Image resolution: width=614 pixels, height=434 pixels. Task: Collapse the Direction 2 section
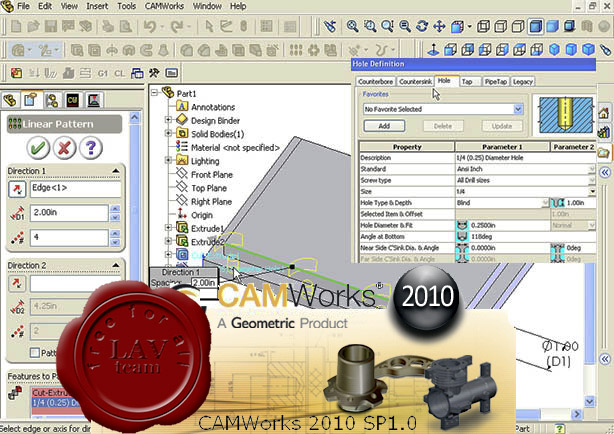[x=116, y=265]
